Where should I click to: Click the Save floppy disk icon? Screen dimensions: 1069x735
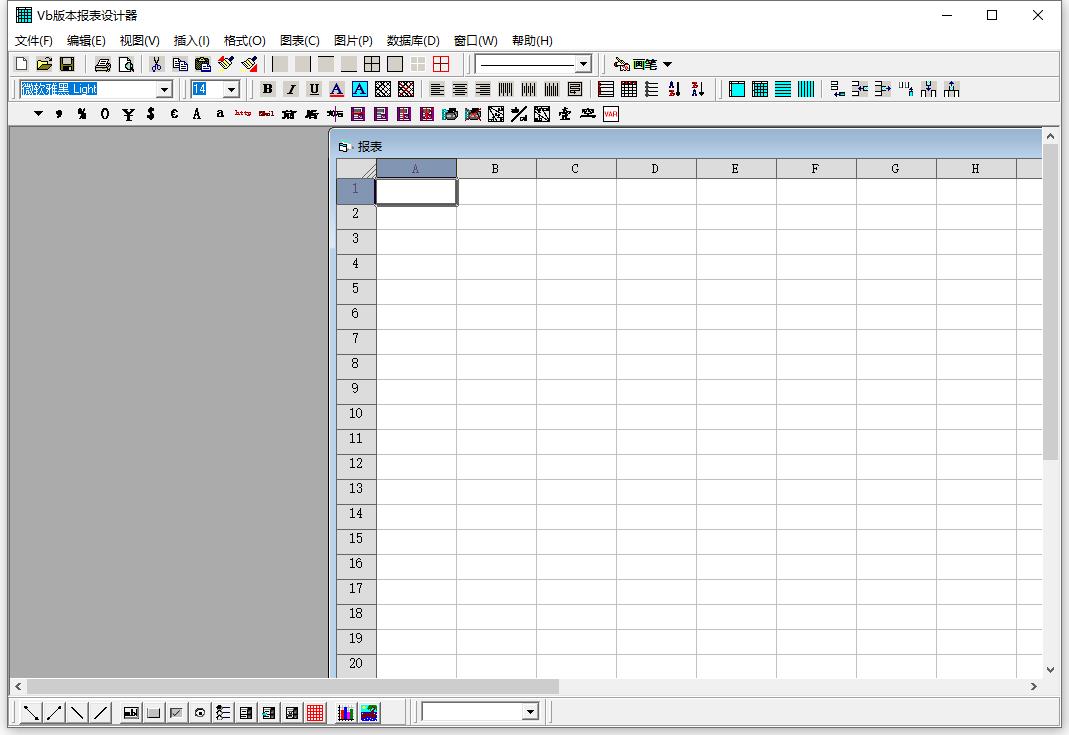coord(67,64)
